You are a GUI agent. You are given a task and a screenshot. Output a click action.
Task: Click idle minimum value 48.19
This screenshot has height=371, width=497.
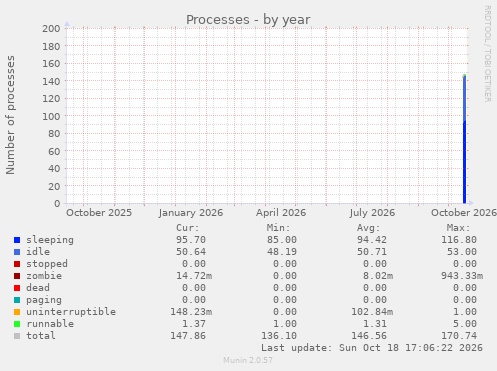point(282,252)
